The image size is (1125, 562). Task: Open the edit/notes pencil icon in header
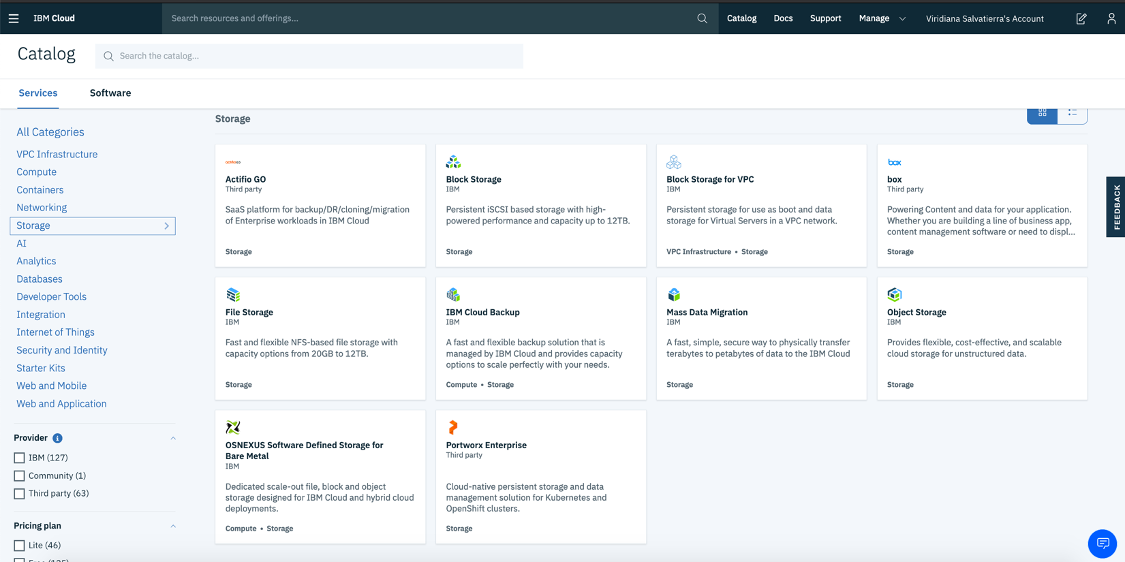point(1081,19)
